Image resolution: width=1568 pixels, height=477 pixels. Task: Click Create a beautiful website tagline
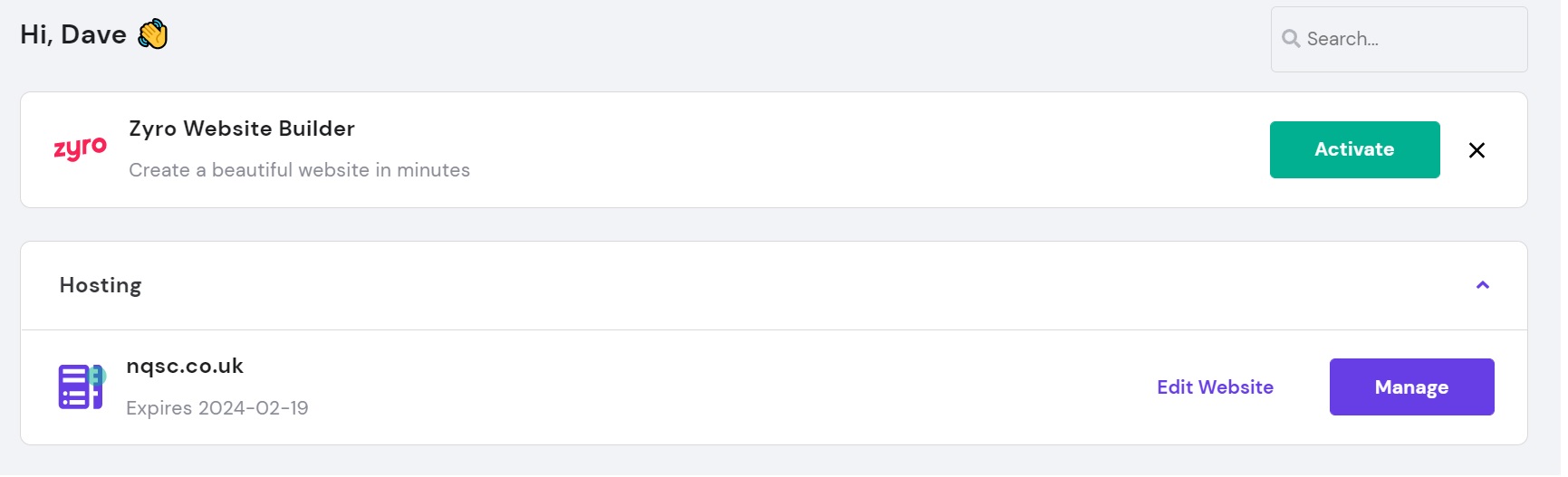tap(299, 170)
